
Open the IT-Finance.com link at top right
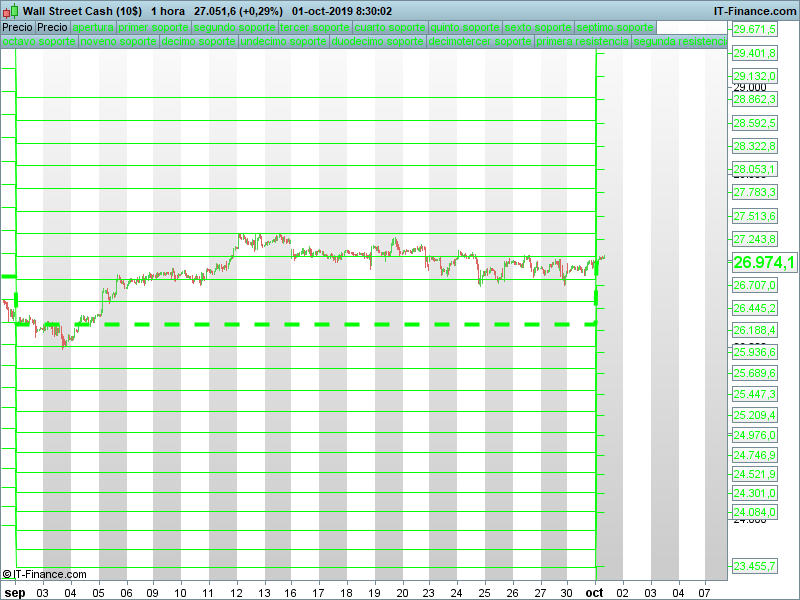(x=753, y=10)
